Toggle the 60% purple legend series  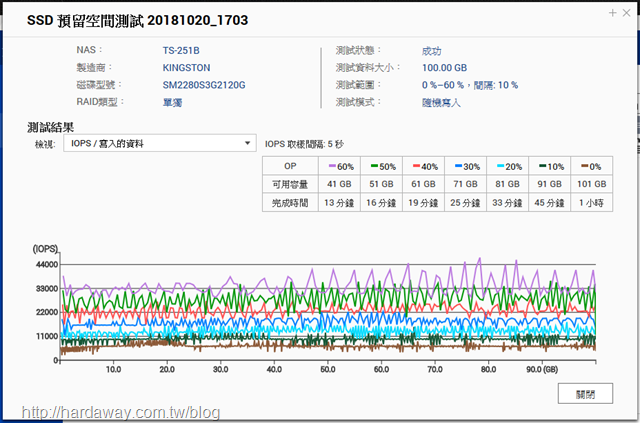coord(341,167)
